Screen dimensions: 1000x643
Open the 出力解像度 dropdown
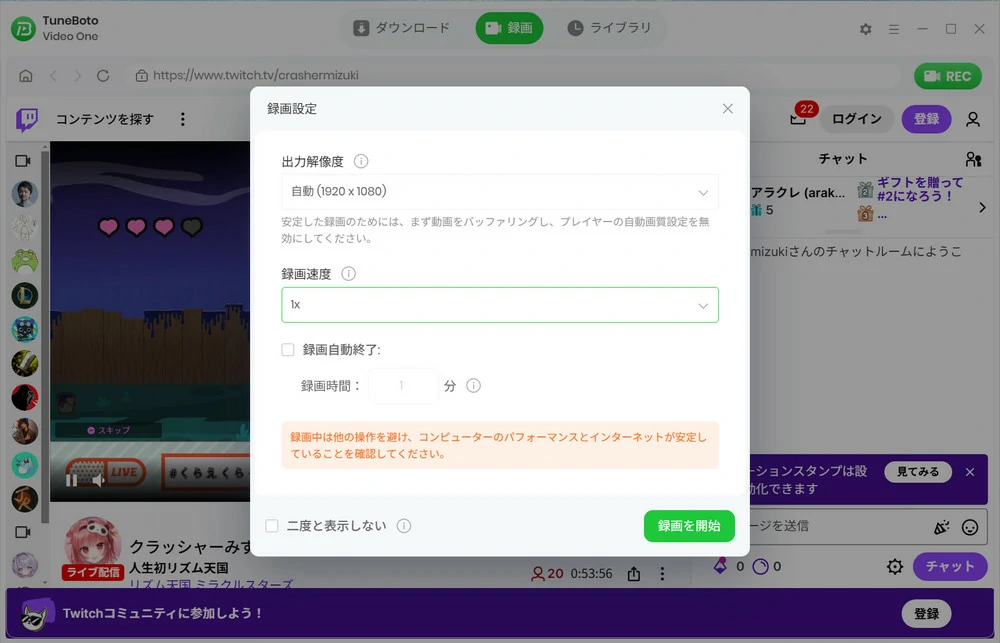click(x=500, y=192)
